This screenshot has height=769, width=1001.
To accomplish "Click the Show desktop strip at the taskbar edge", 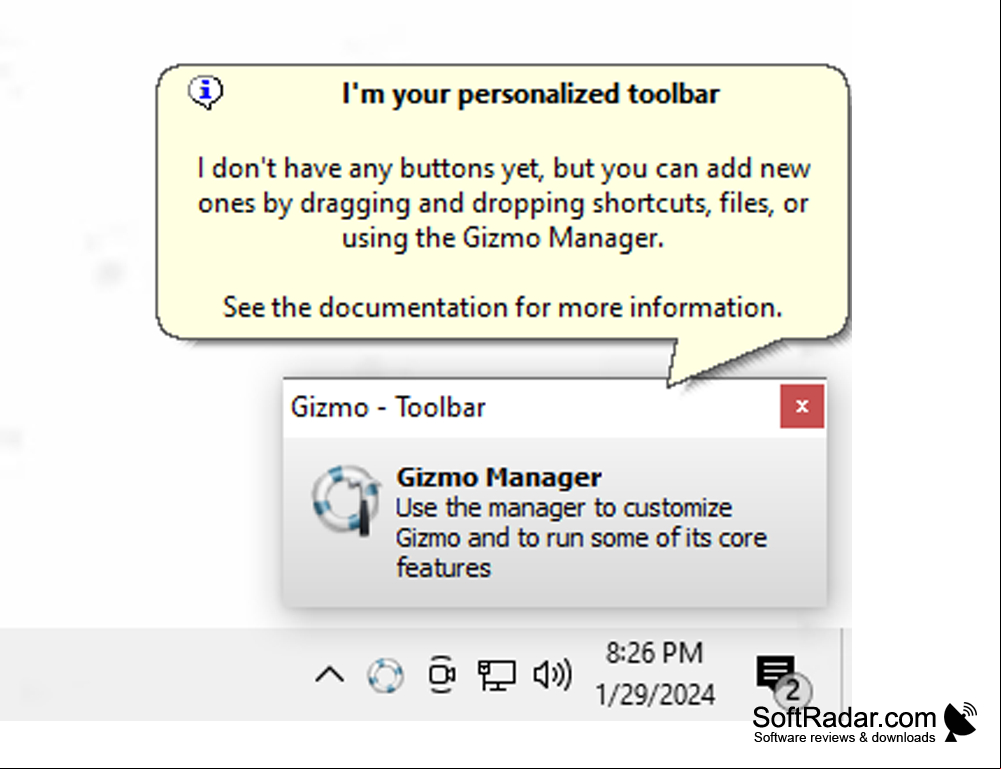I will tap(847, 674).
